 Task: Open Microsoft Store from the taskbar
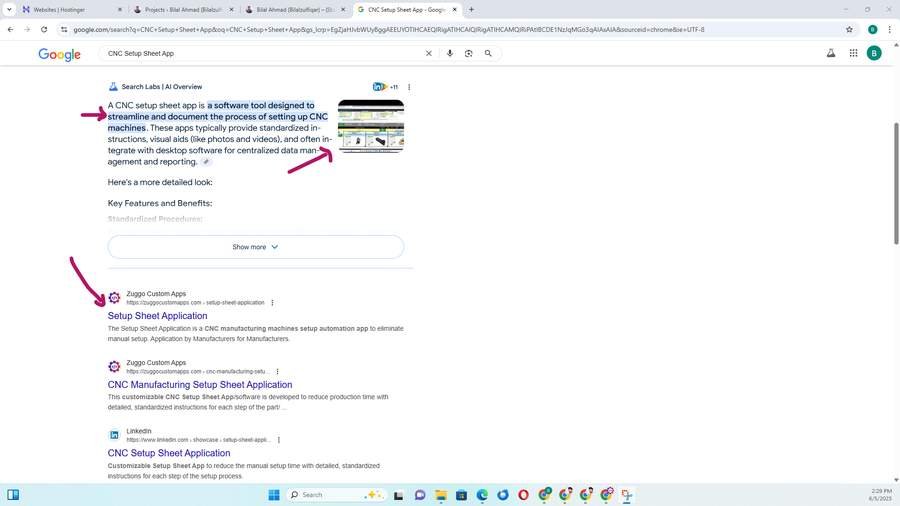click(x=461, y=495)
